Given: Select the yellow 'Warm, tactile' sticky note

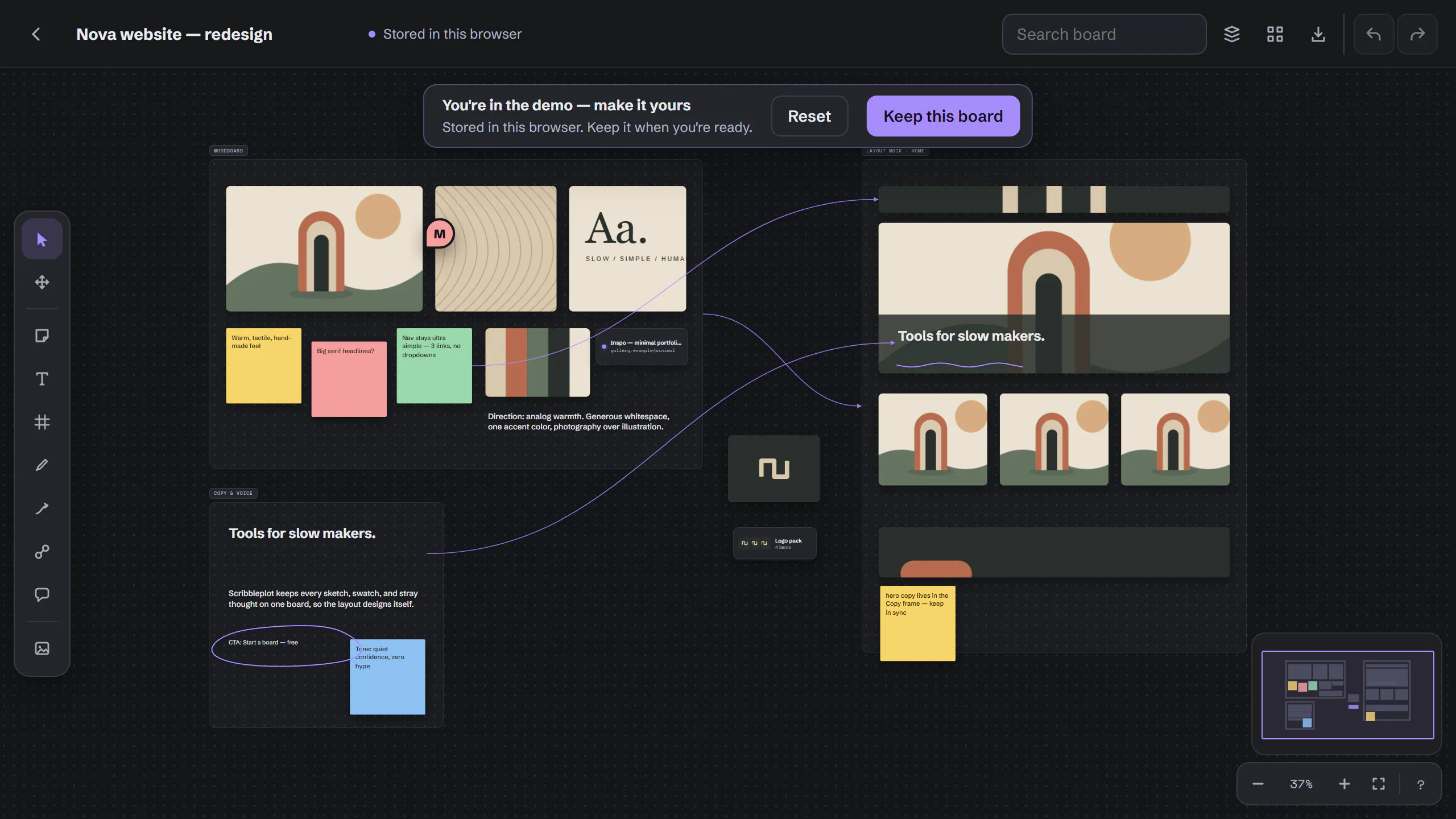Looking at the screenshot, I should [264, 366].
